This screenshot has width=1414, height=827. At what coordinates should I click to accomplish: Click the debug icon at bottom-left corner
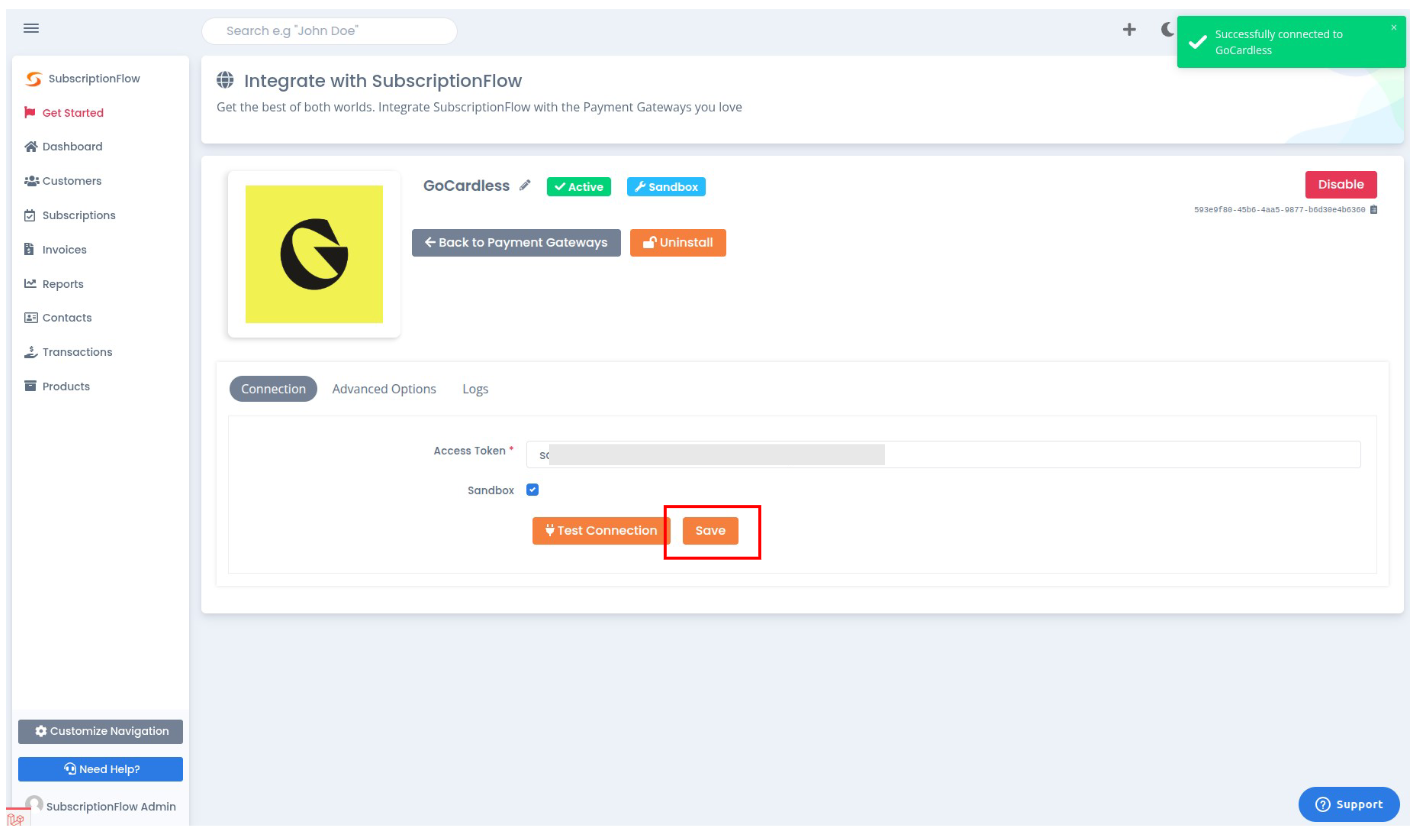click(15, 818)
